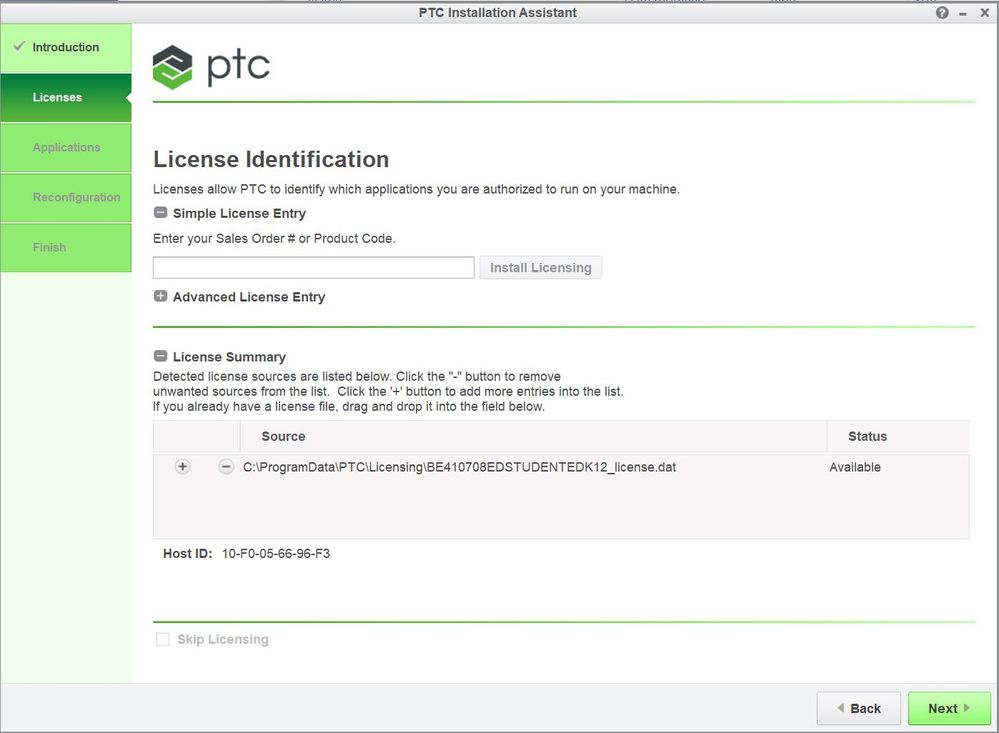Open the Finish step
999x733 pixels.
(x=66, y=247)
